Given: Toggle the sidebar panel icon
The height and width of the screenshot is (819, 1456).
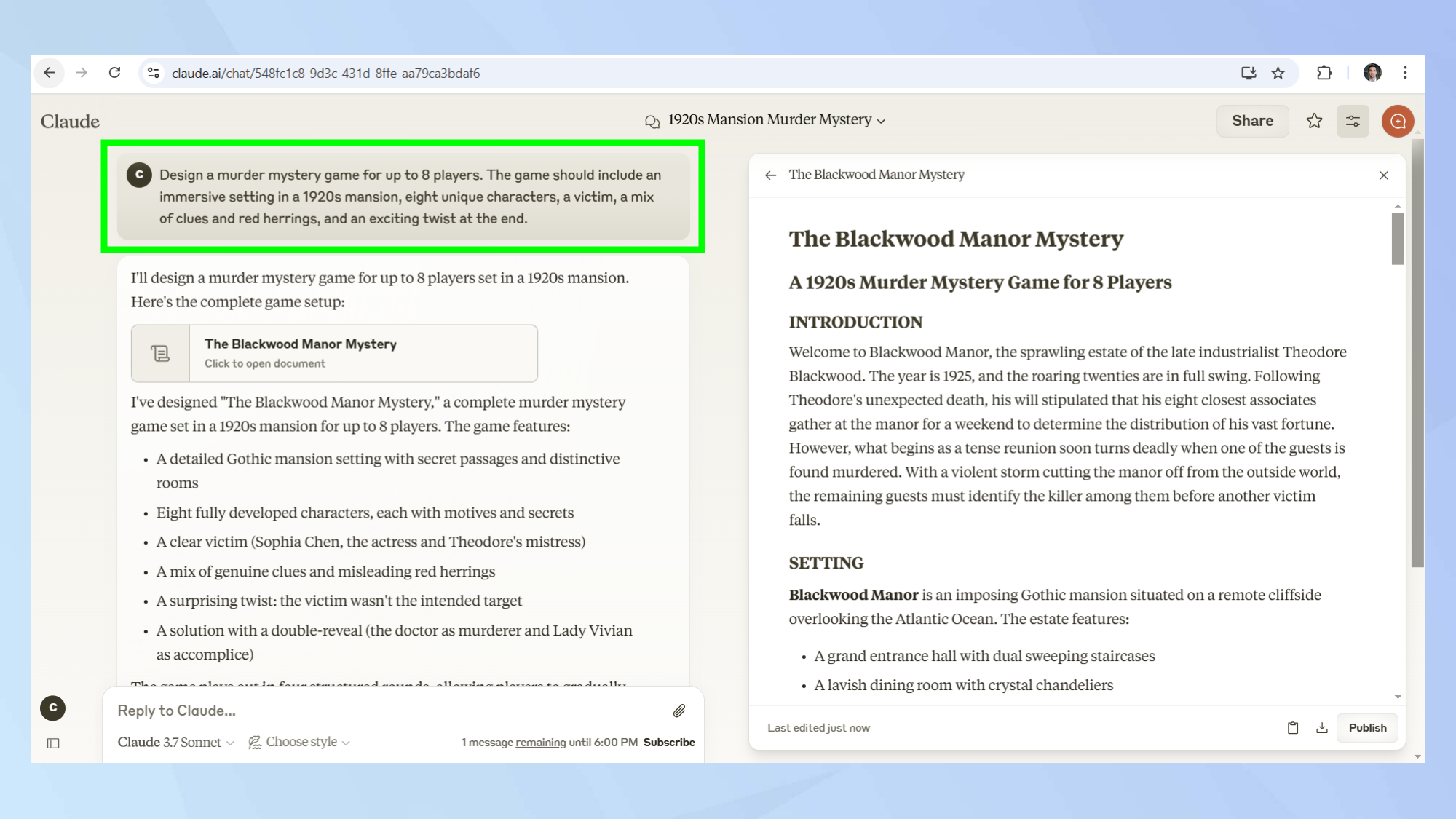Looking at the screenshot, I should [53, 743].
